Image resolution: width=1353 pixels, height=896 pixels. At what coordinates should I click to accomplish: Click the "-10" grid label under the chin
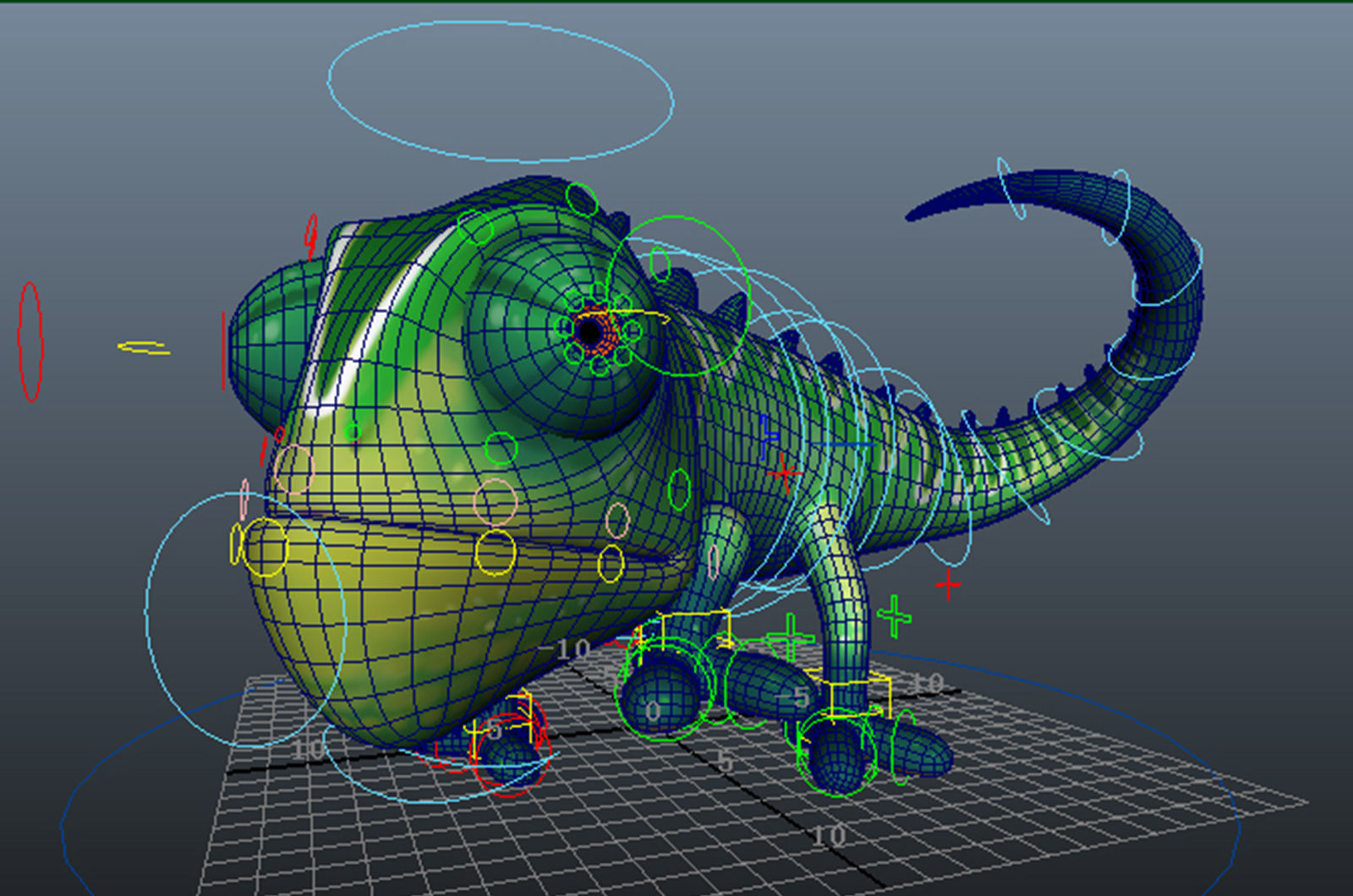point(565,651)
